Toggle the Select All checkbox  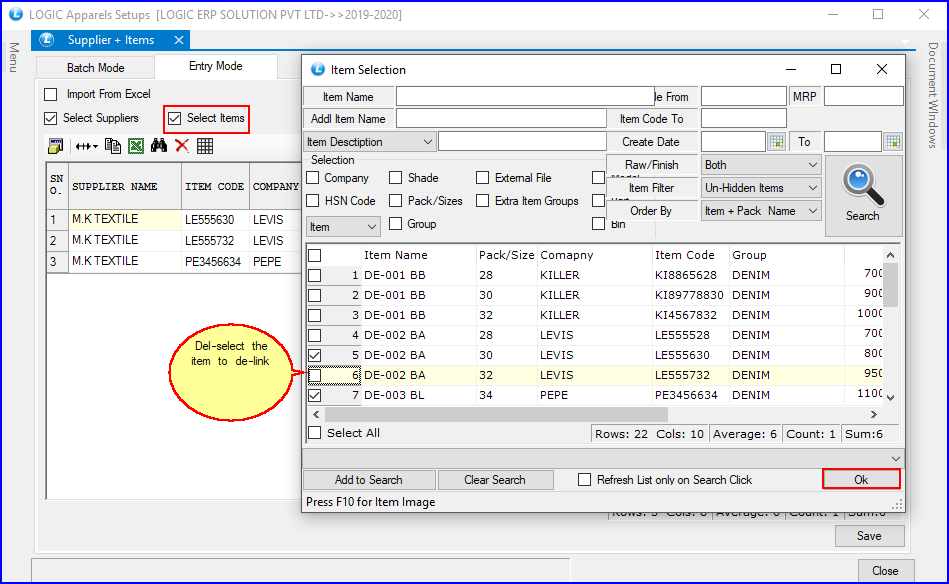coord(315,433)
